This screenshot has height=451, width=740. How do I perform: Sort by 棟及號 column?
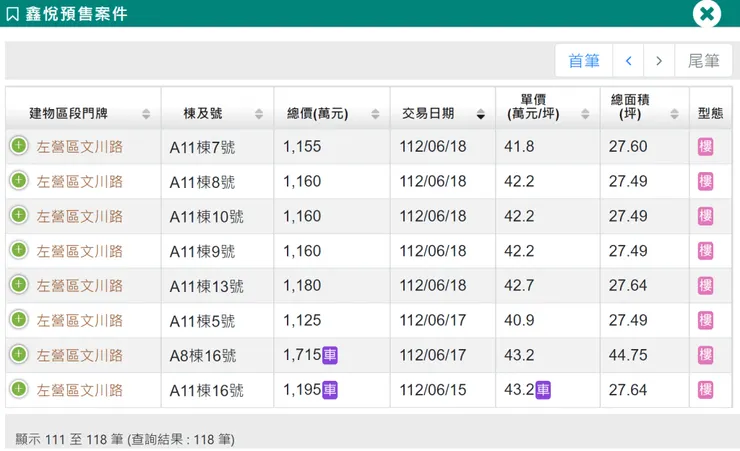[x=217, y=108]
